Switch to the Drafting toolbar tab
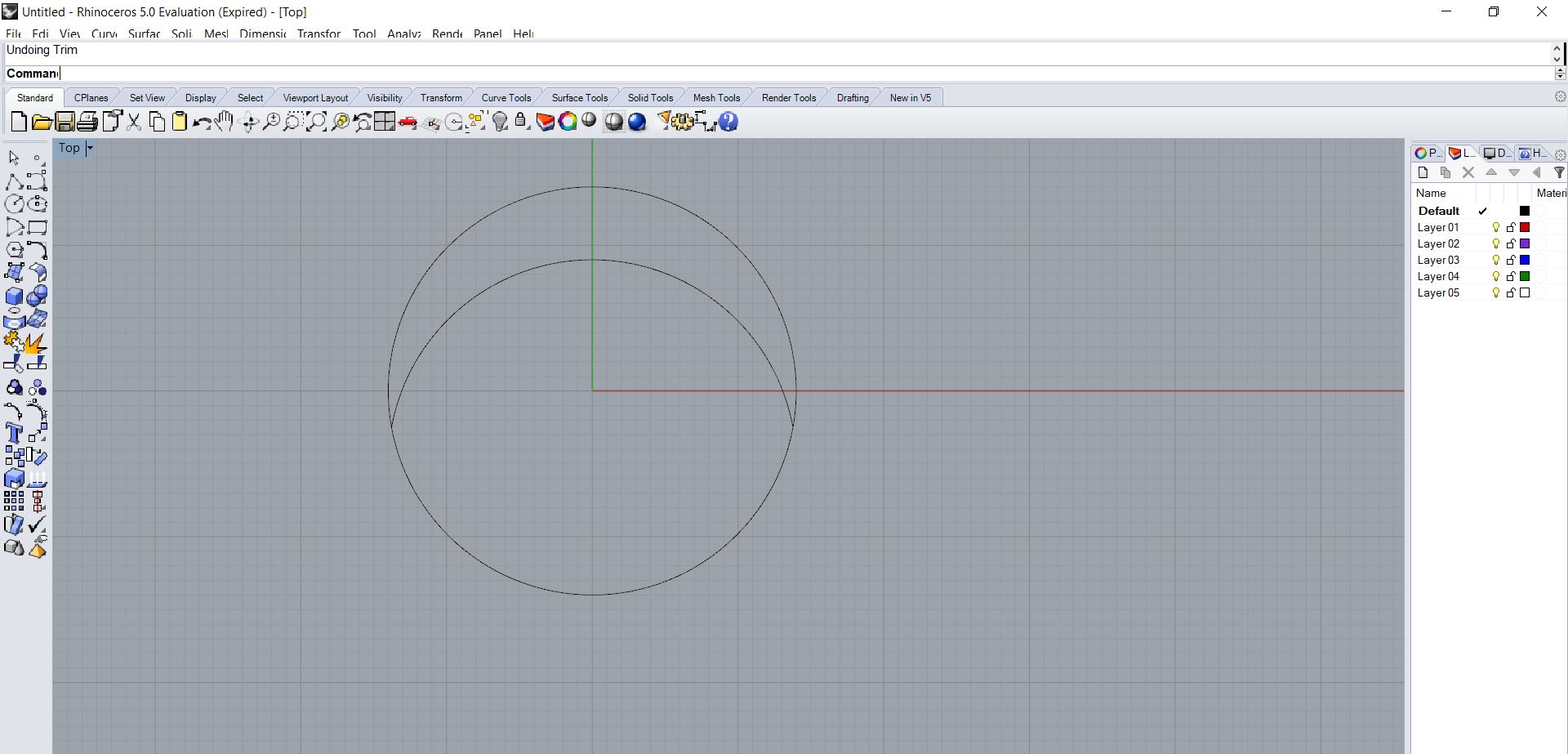Image resolution: width=1568 pixels, height=754 pixels. coord(853,97)
